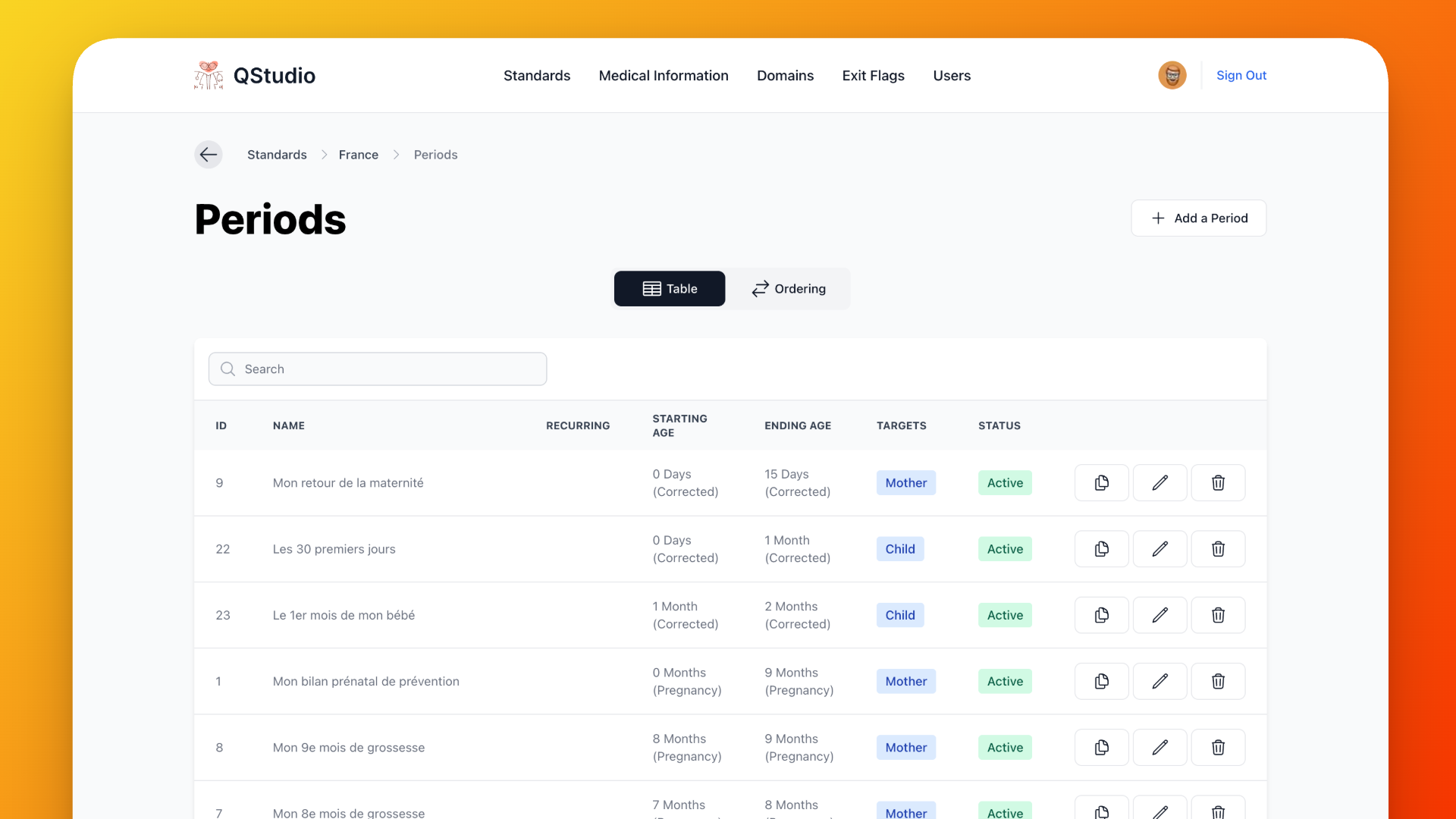Image resolution: width=1456 pixels, height=819 pixels.
Task: Delete the 'Le 1er mois de mon bébé' period
Action: [x=1219, y=615]
